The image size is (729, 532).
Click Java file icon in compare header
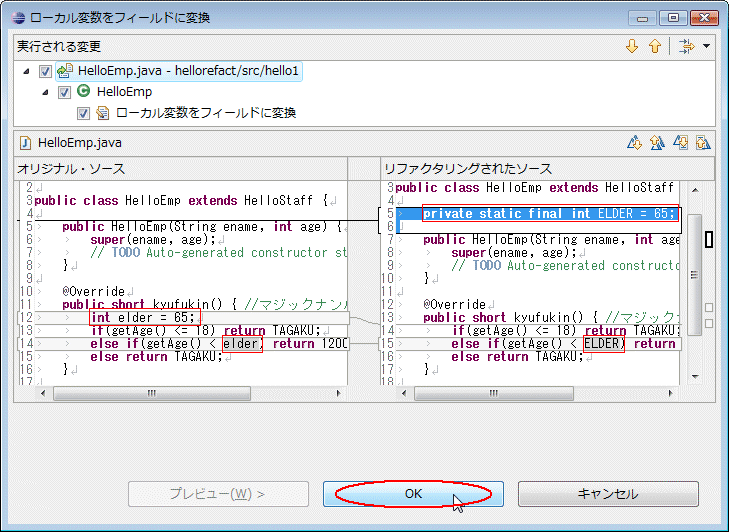point(25,143)
